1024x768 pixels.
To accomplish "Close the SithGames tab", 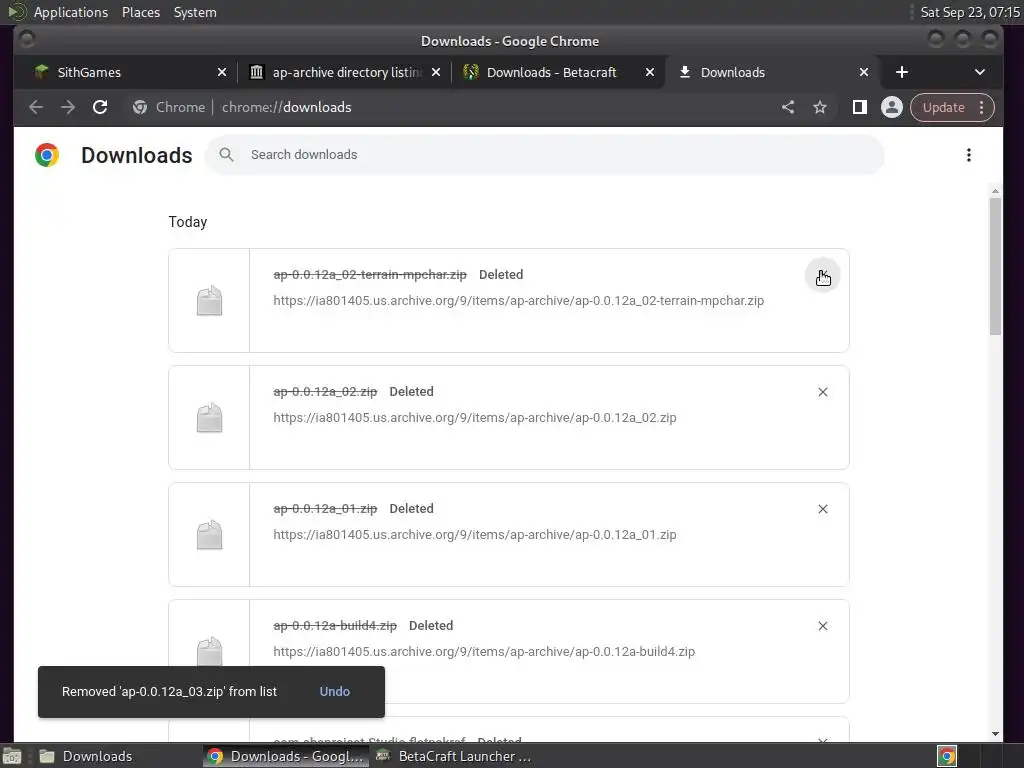I will 222,72.
